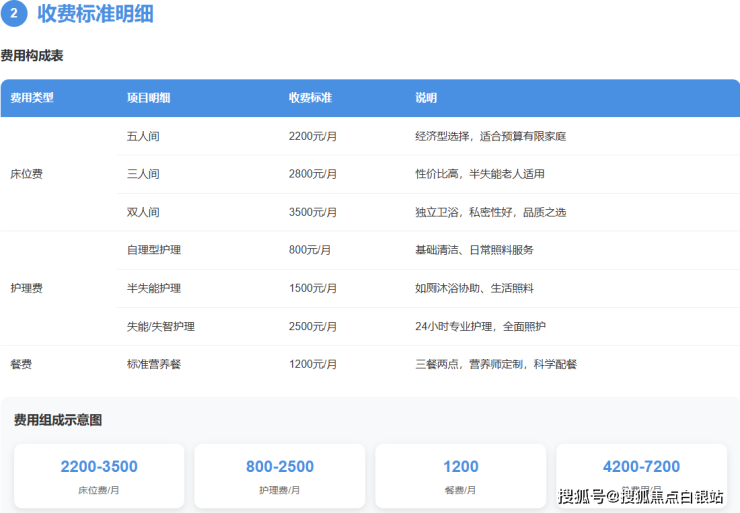Viewport: 740px width, 513px height.
Task: Select the 收费标准明细 section heading
Action: tap(95, 15)
